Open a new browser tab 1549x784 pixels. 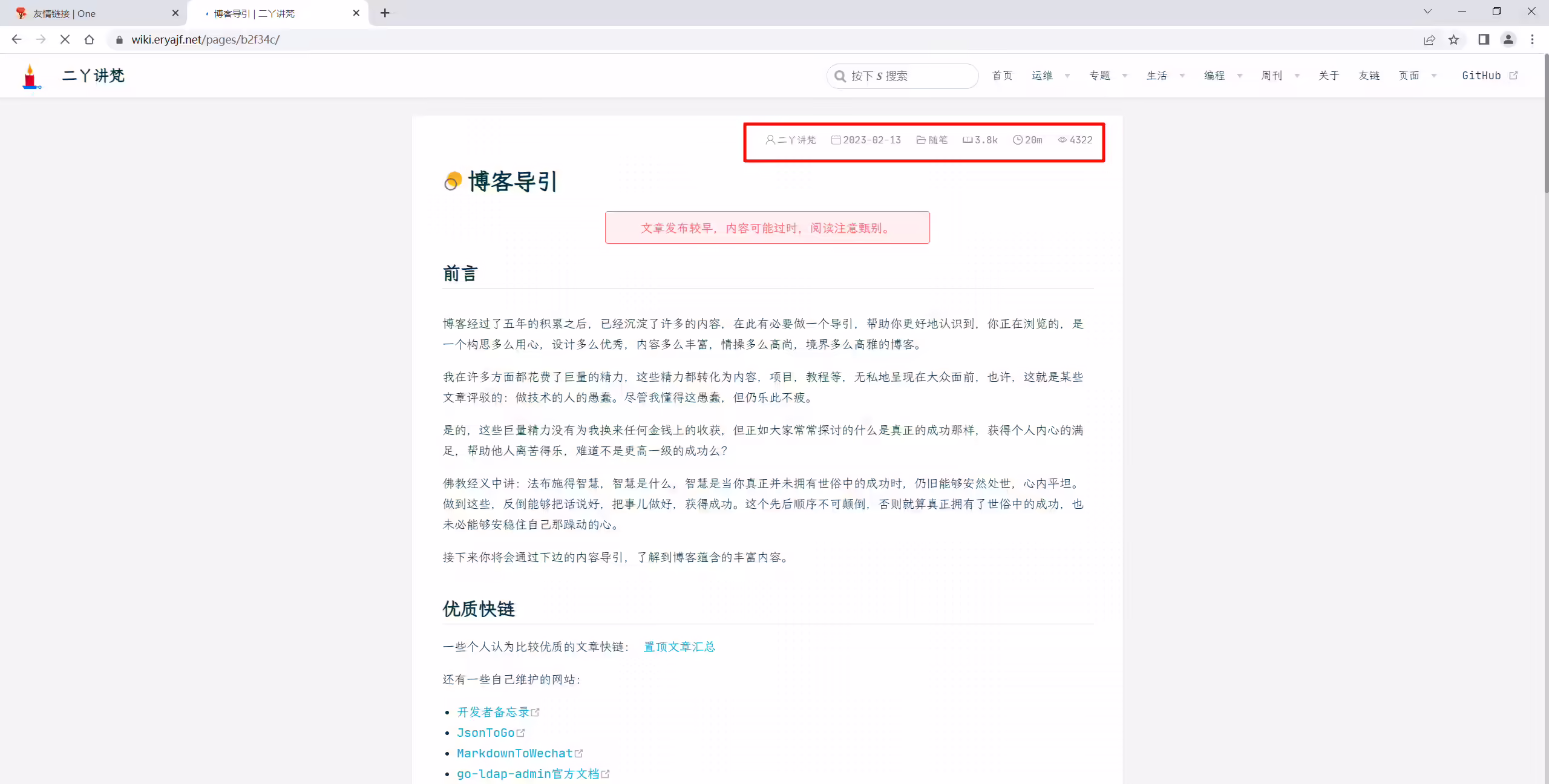click(x=385, y=13)
